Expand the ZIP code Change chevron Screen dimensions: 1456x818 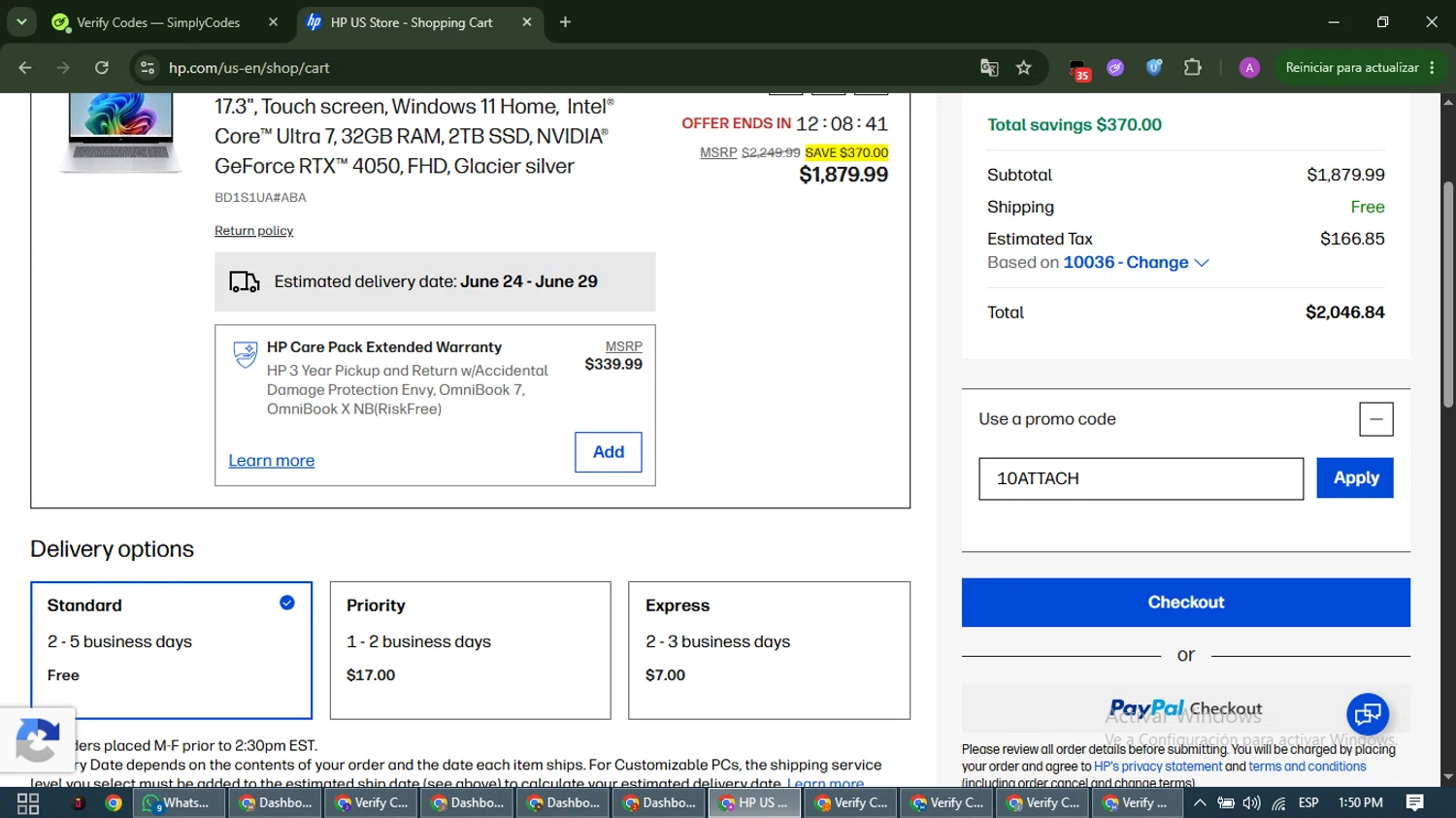coord(1202,263)
